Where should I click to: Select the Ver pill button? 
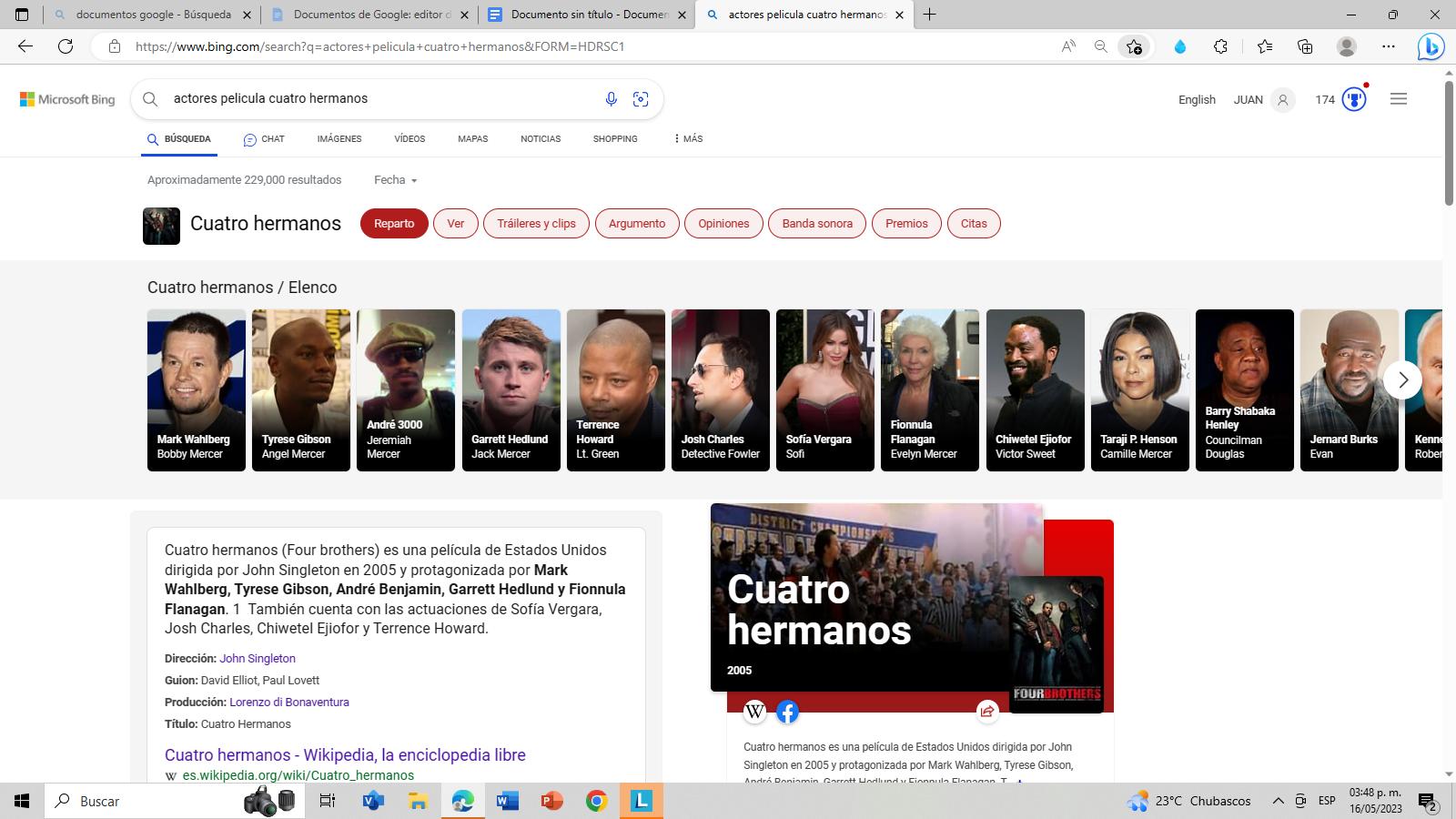tap(456, 224)
